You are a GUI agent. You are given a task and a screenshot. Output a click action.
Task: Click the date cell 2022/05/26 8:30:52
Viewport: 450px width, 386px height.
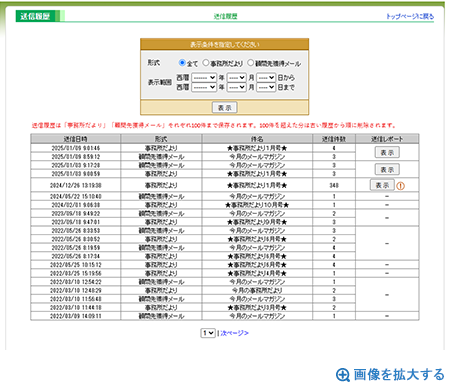pyautogui.click(x=76, y=239)
